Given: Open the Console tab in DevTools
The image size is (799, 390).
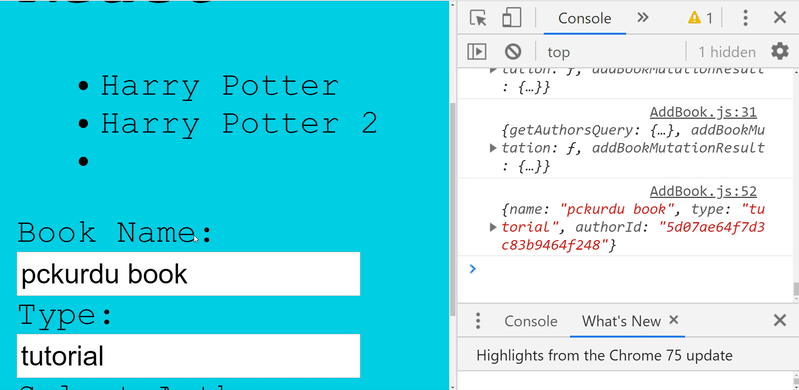Looking at the screenshot, I should tap(584, 18).
